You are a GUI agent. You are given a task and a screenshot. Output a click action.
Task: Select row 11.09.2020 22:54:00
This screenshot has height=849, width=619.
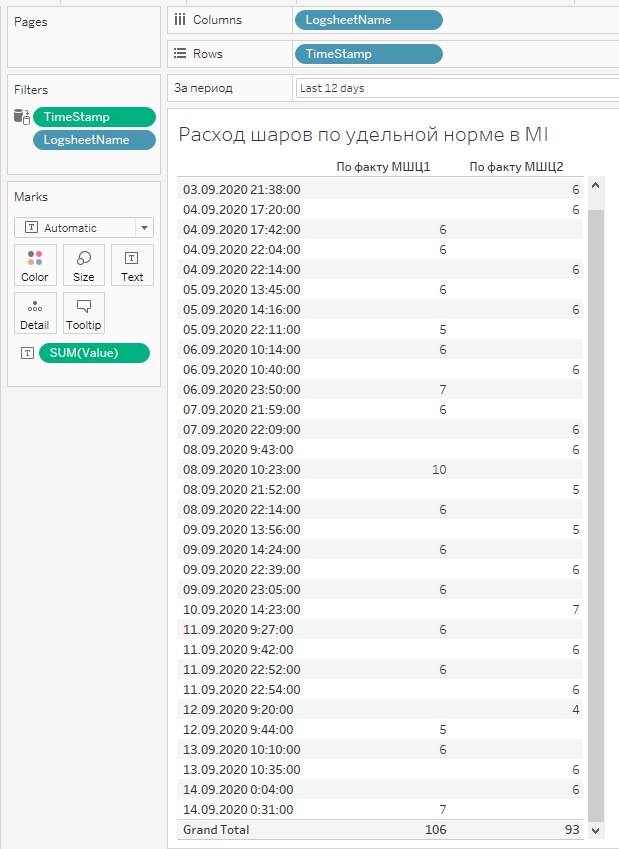[x=380, y=689]
